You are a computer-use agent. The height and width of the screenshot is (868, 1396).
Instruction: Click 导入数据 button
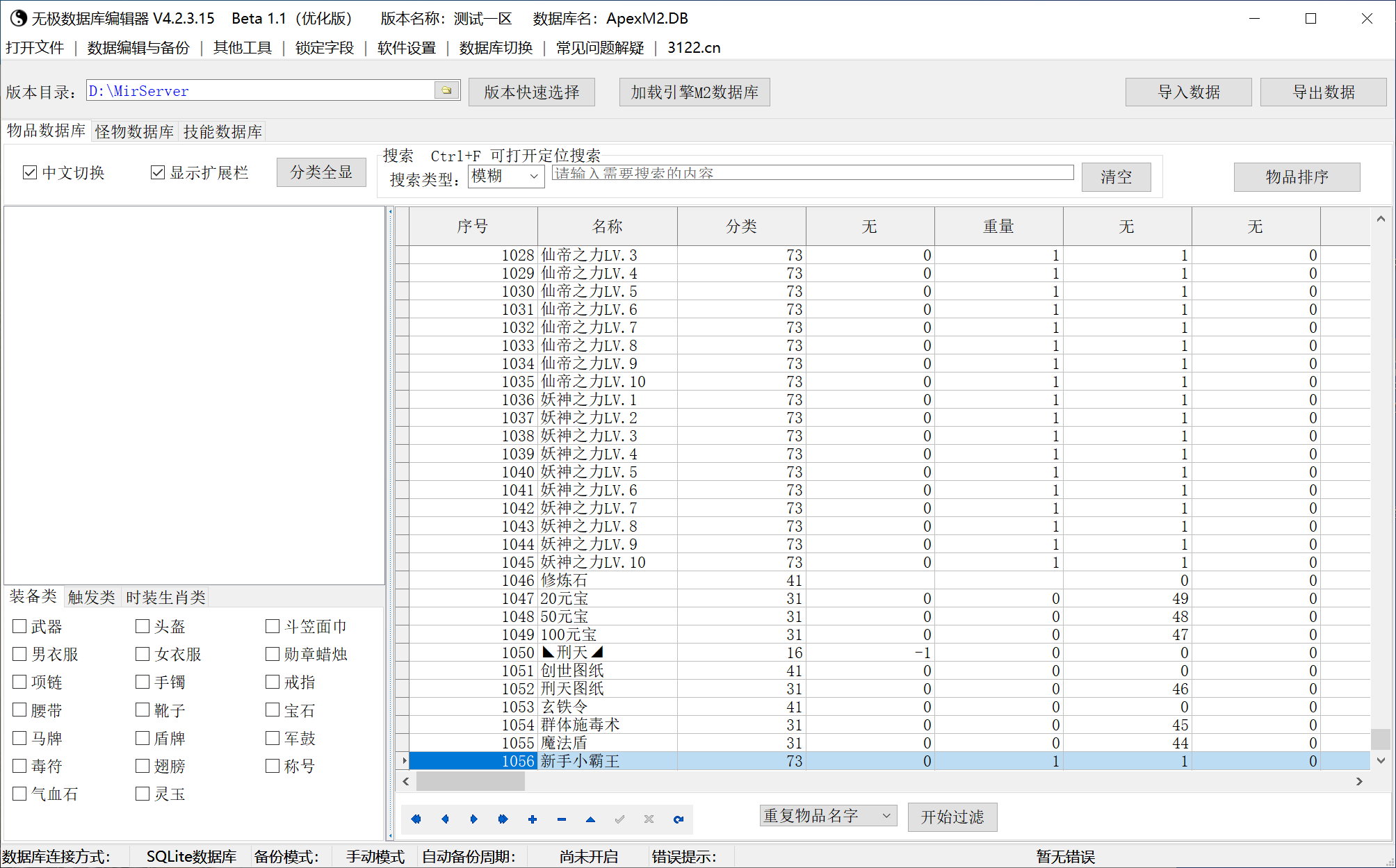(x=1189, y=92)
